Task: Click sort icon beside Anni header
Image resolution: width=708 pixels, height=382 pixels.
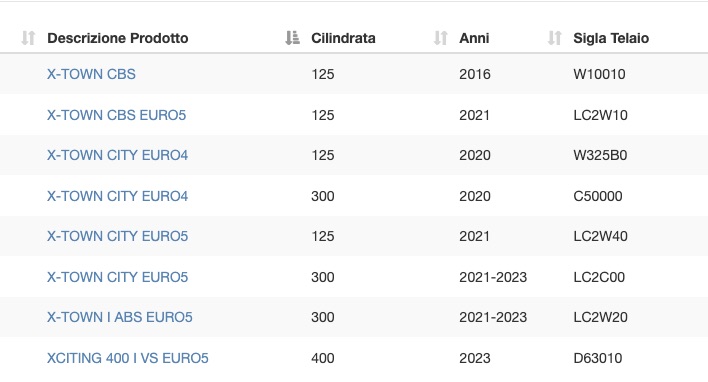Action: [441, 38]
